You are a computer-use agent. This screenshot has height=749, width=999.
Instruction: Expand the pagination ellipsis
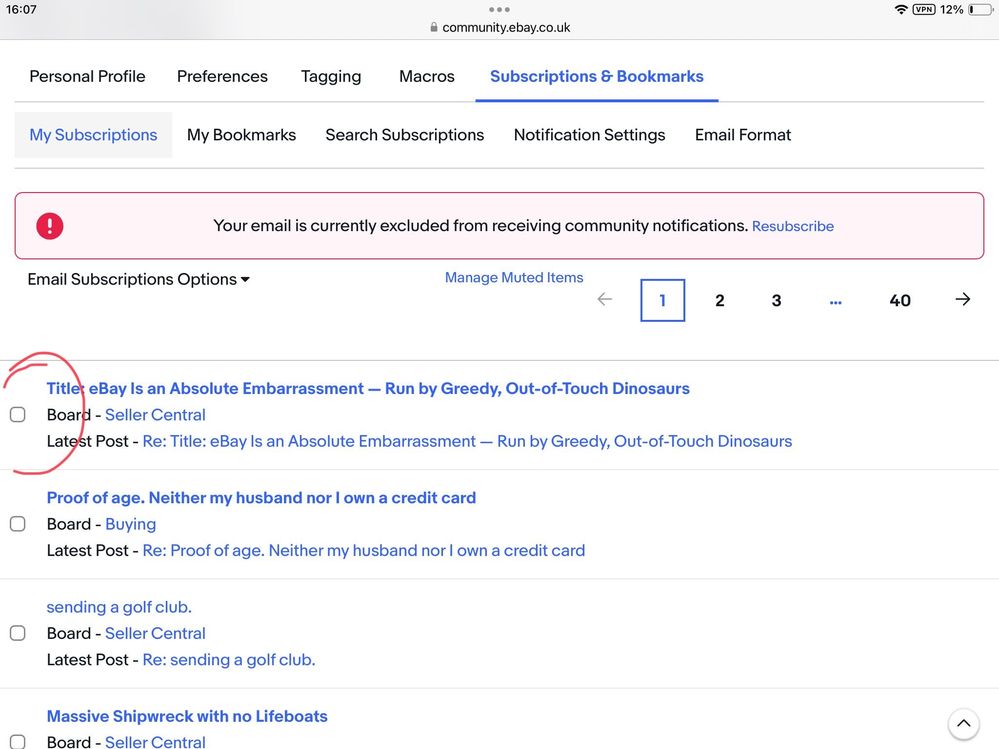(835, 301)
